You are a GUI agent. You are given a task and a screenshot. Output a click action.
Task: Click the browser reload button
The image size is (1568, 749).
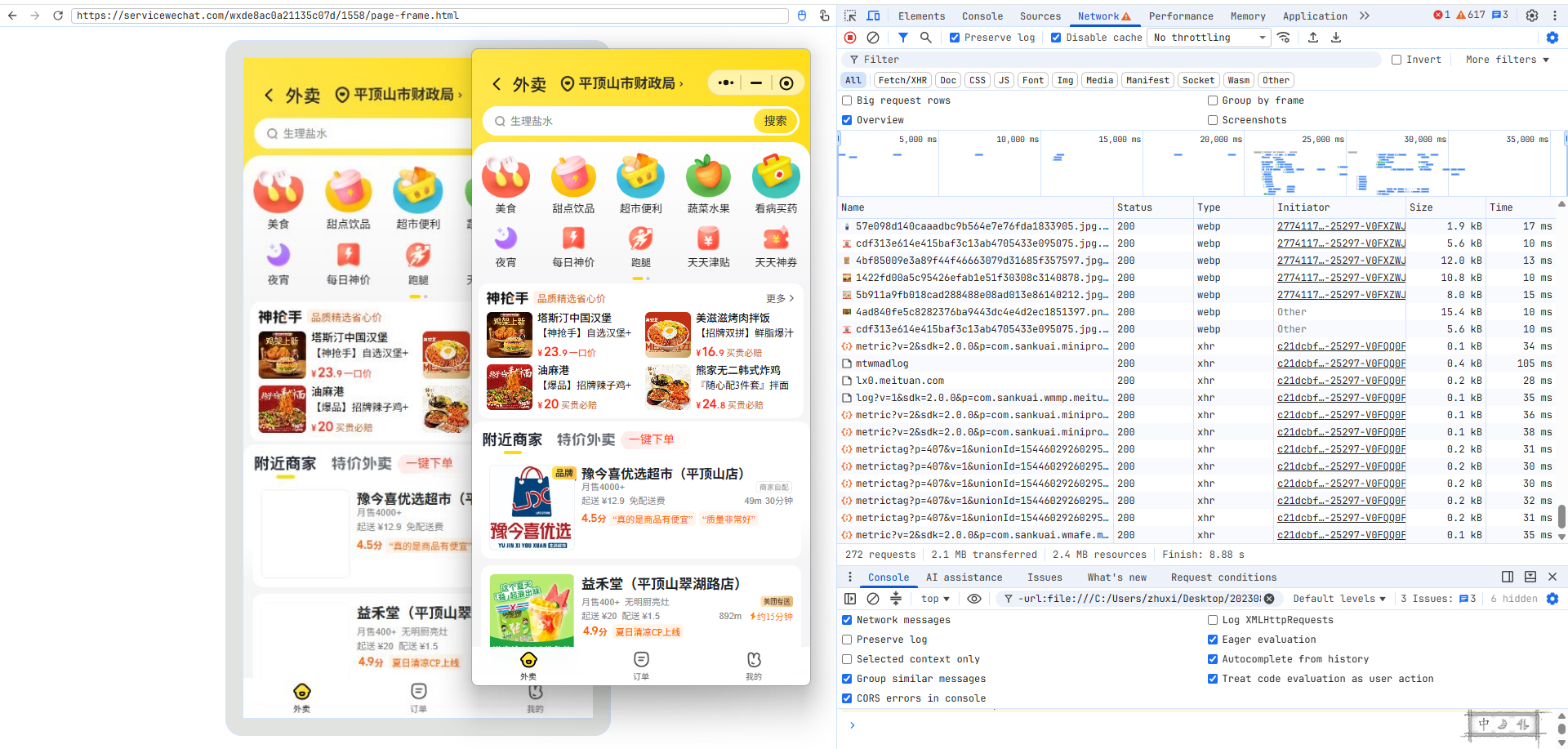click(x=57, y=16)
